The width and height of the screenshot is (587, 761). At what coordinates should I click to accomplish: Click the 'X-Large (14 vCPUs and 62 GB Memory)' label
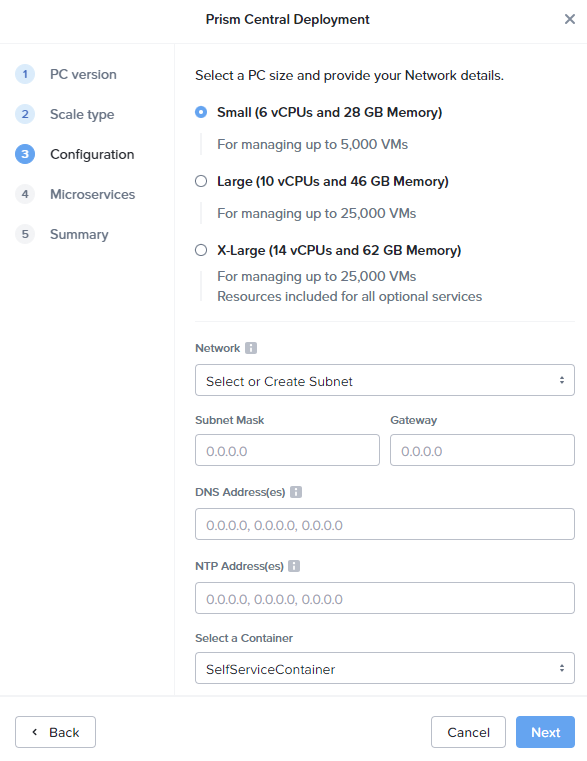[339, 250]
